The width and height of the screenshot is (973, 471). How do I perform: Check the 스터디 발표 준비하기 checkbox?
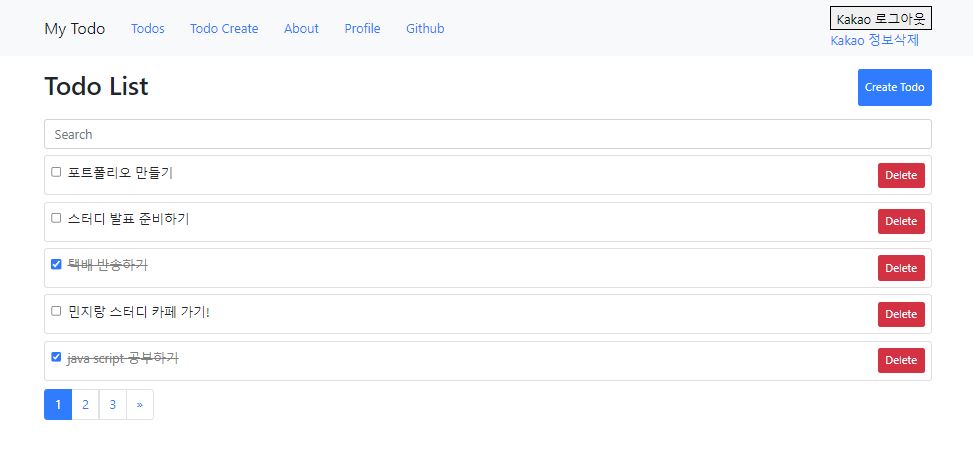coord(56,218)
